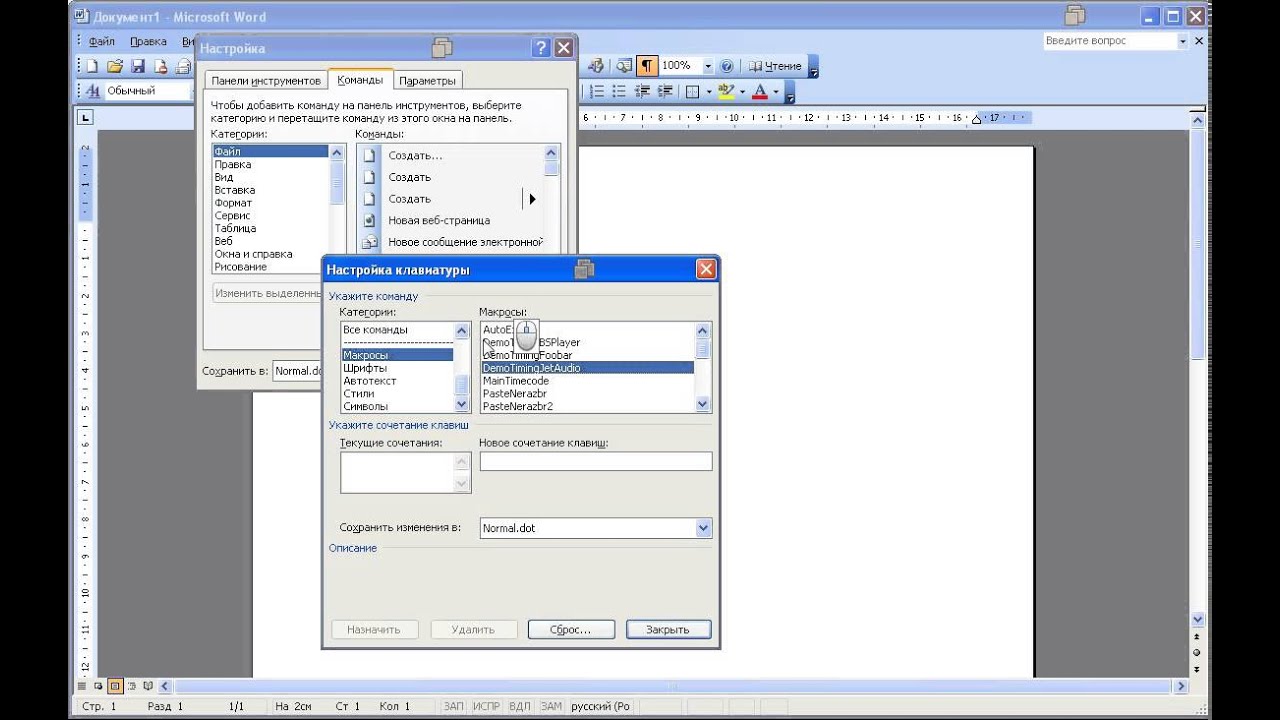Select Новая веб-страница command in Настройка
Screen dimensions: 1280x720
pyautogui.click(x=450, y=220)
